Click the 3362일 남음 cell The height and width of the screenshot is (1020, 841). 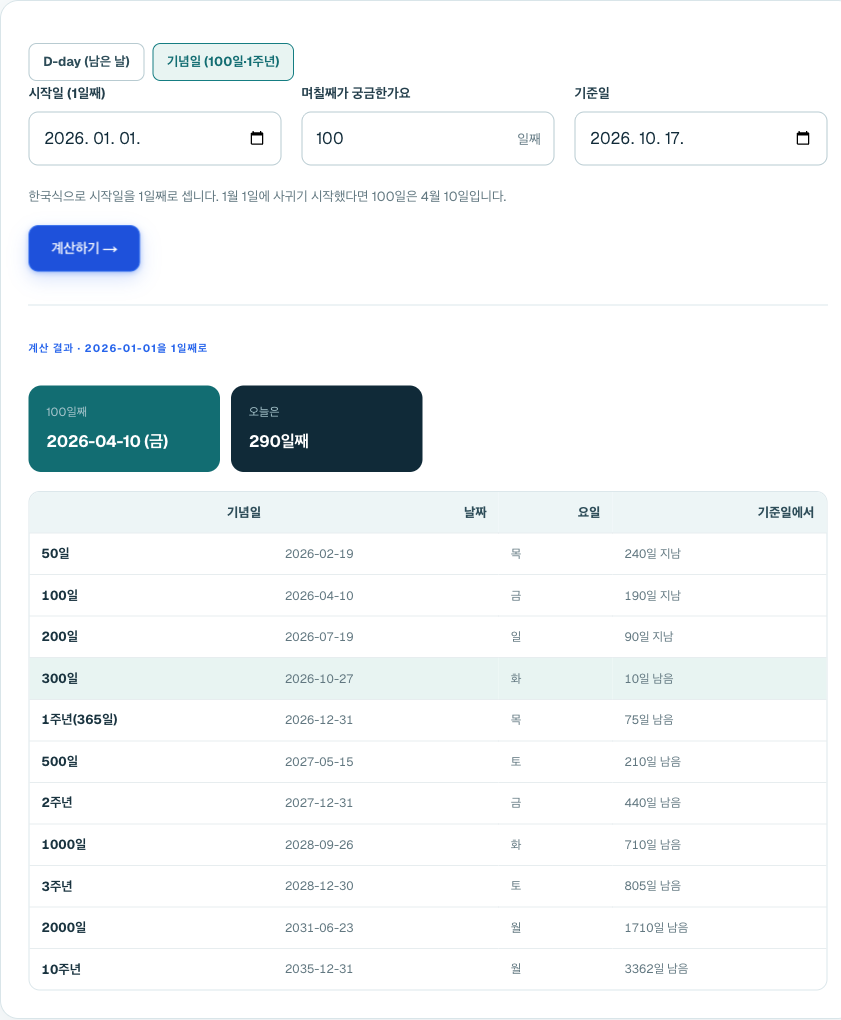coord(656,969)
